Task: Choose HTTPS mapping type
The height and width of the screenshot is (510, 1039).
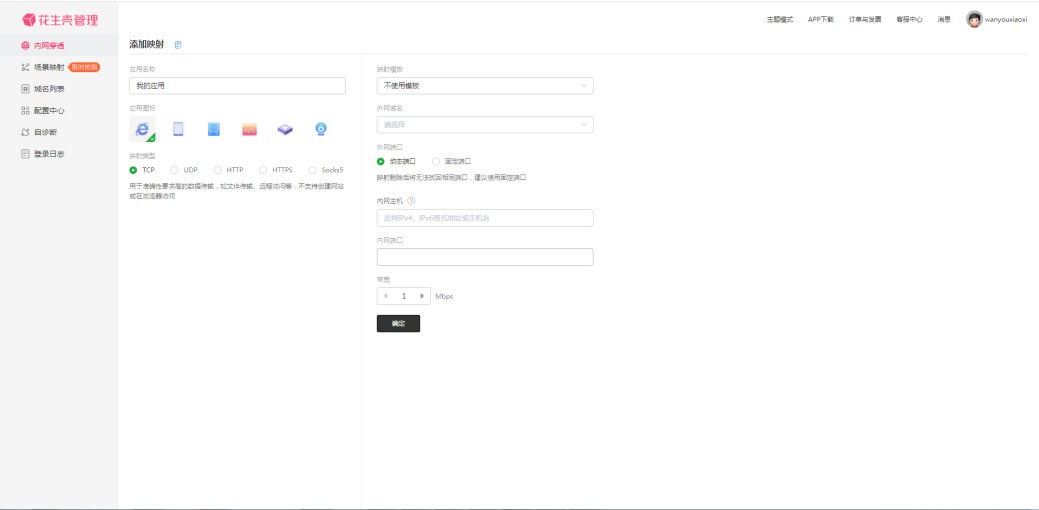Action: (263, 170)
